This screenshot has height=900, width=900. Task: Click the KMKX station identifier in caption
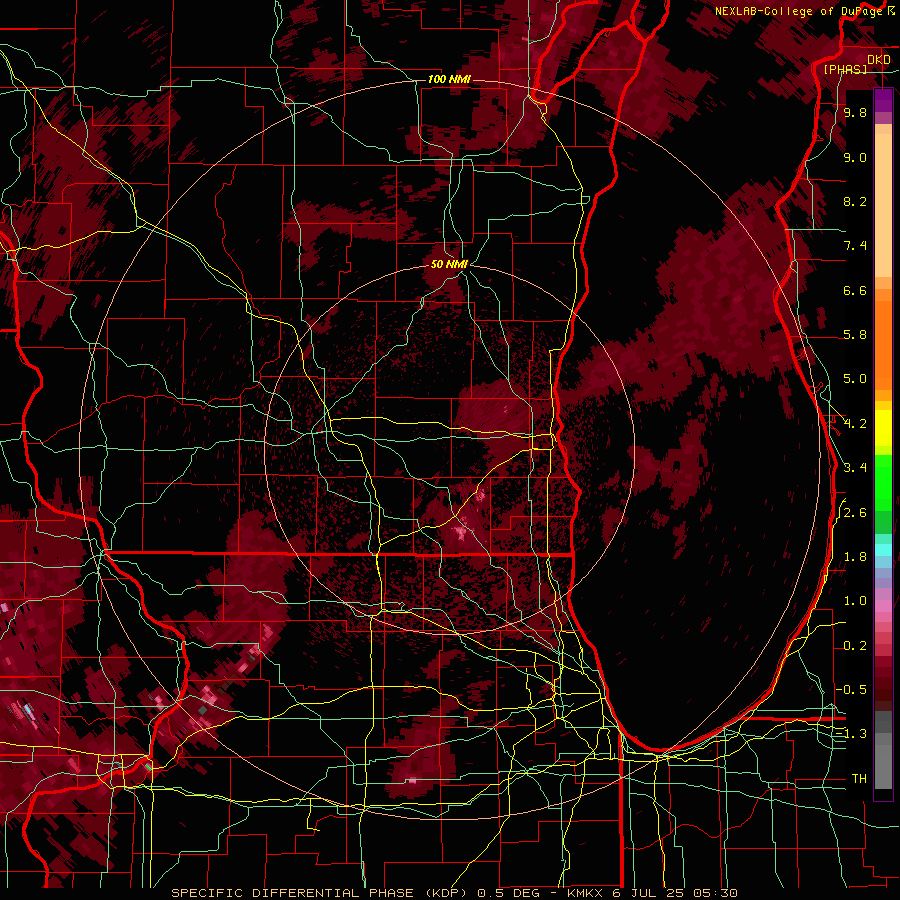pyautogui.click(x=587, y=893)
